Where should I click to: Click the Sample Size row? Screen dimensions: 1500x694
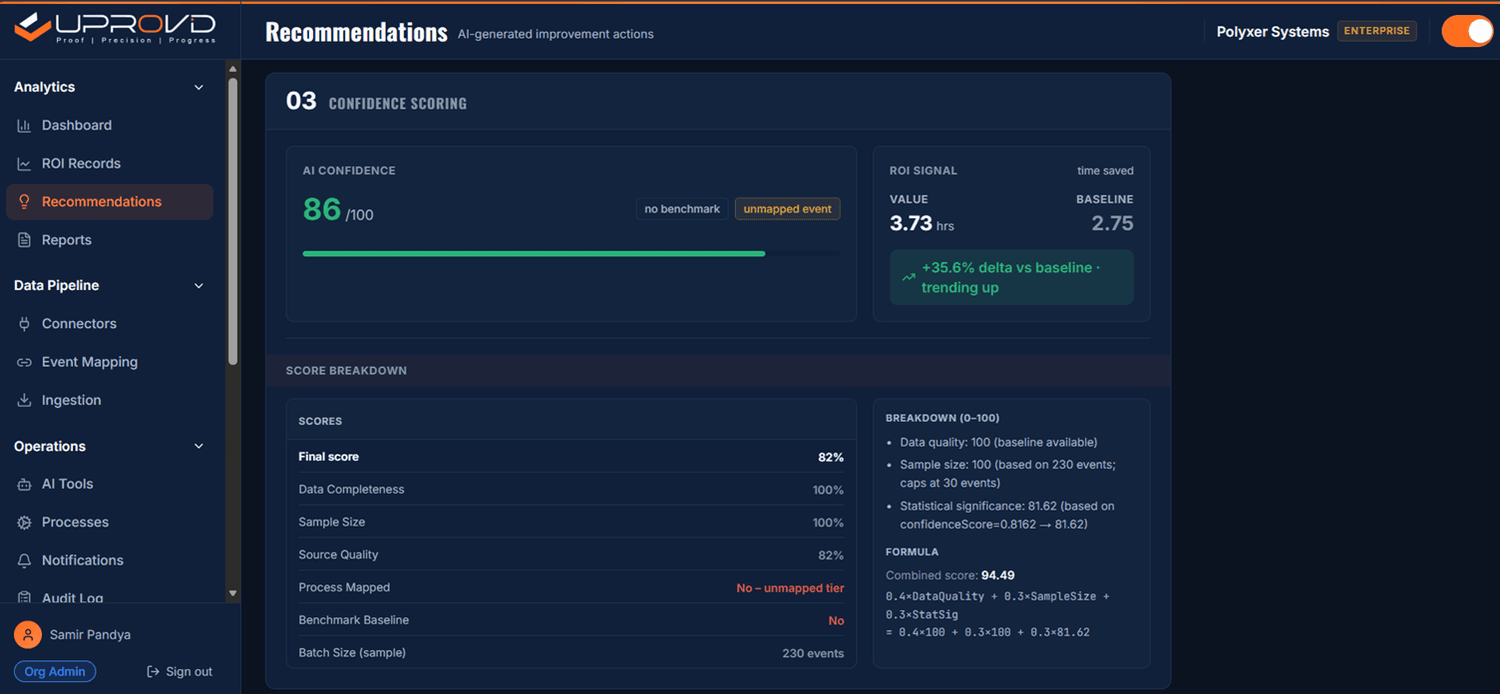[571, 522]
